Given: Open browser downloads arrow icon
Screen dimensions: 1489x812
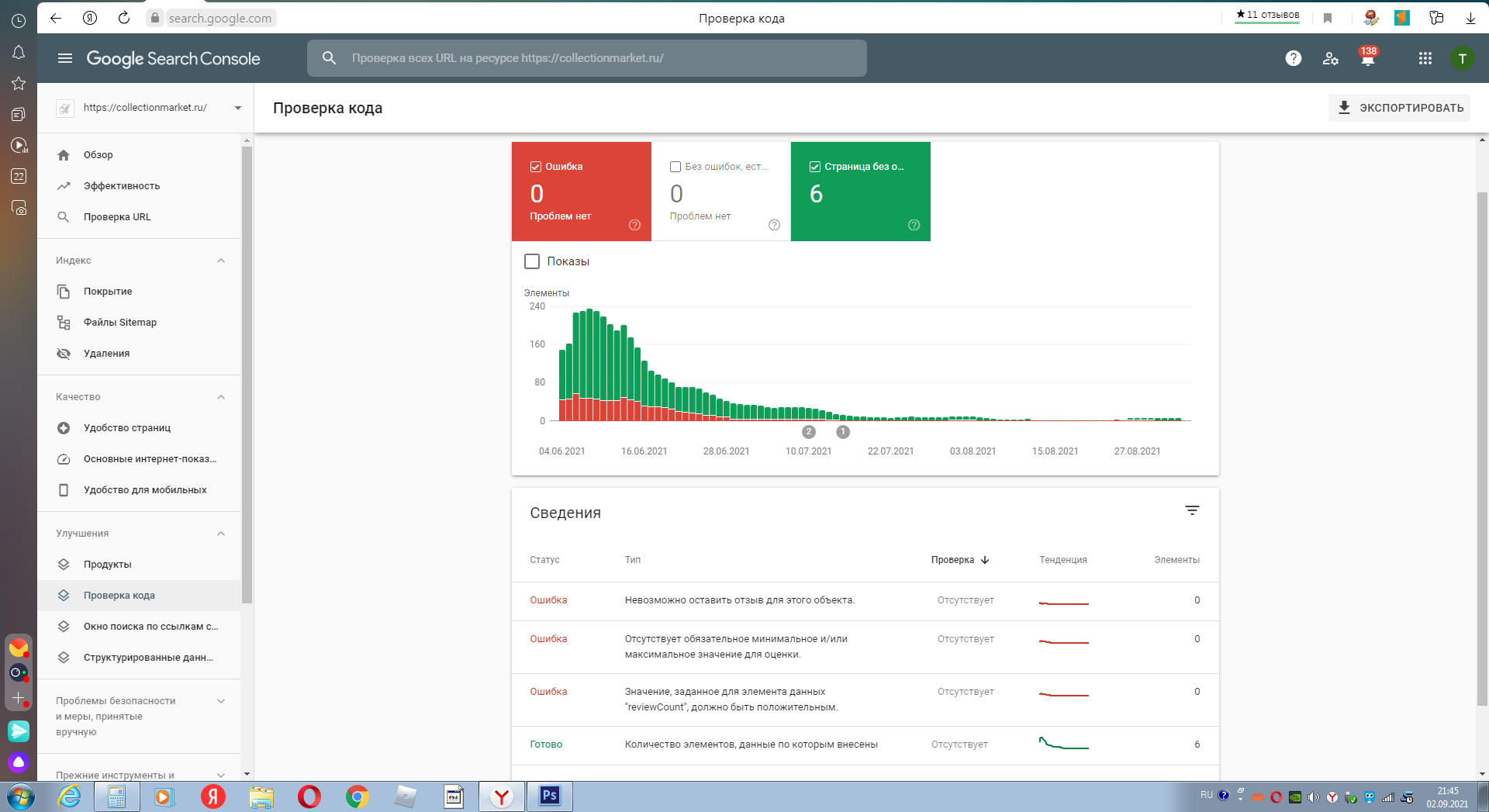Looking at the screenshot, I should click(1470, 18).
